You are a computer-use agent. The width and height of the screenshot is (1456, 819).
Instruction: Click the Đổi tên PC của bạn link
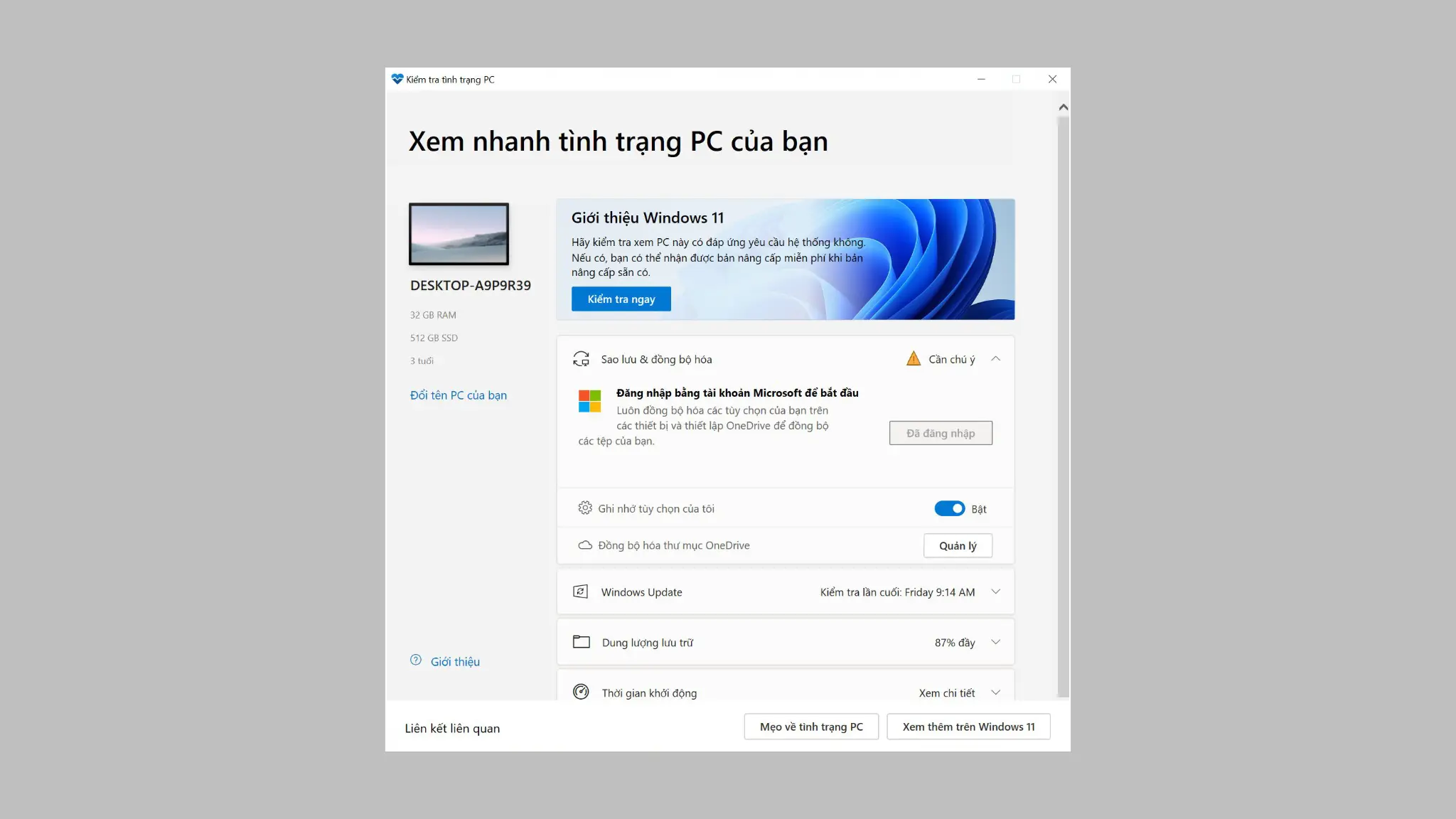pyautogui.click(x=459, y=395)
